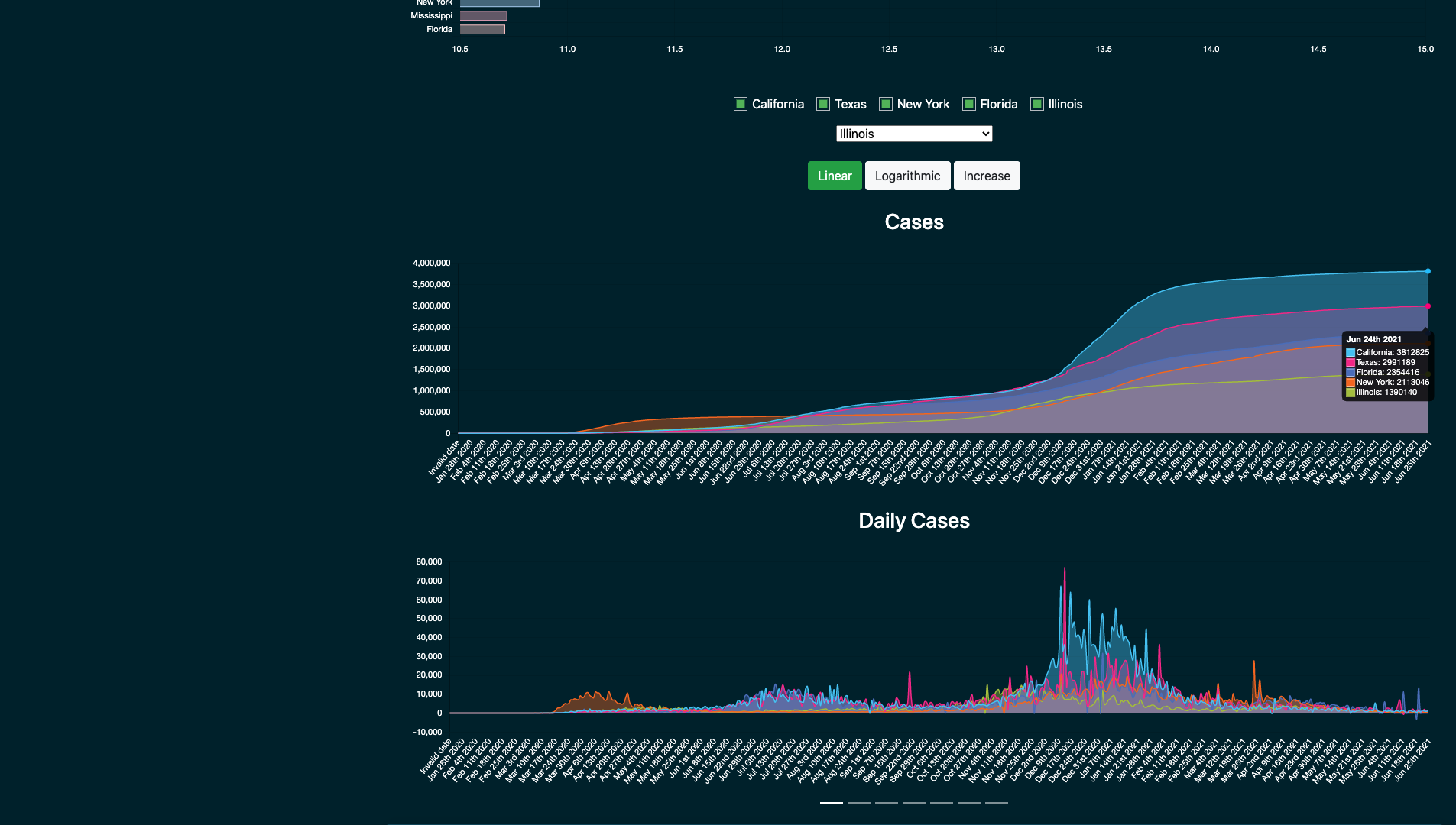The height and width of the screenshot is (825, 1456).
Task: Click the Increase button
Action: coord(987,176)
